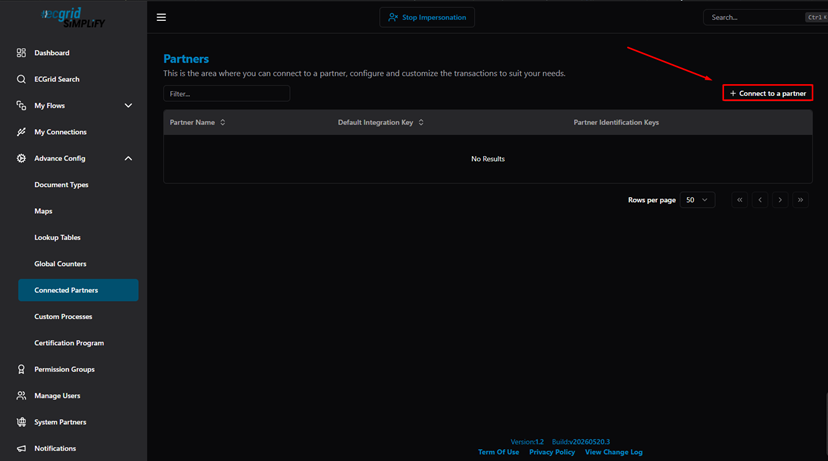
Task: Open Custom Processes page
Action: [63, 317]
